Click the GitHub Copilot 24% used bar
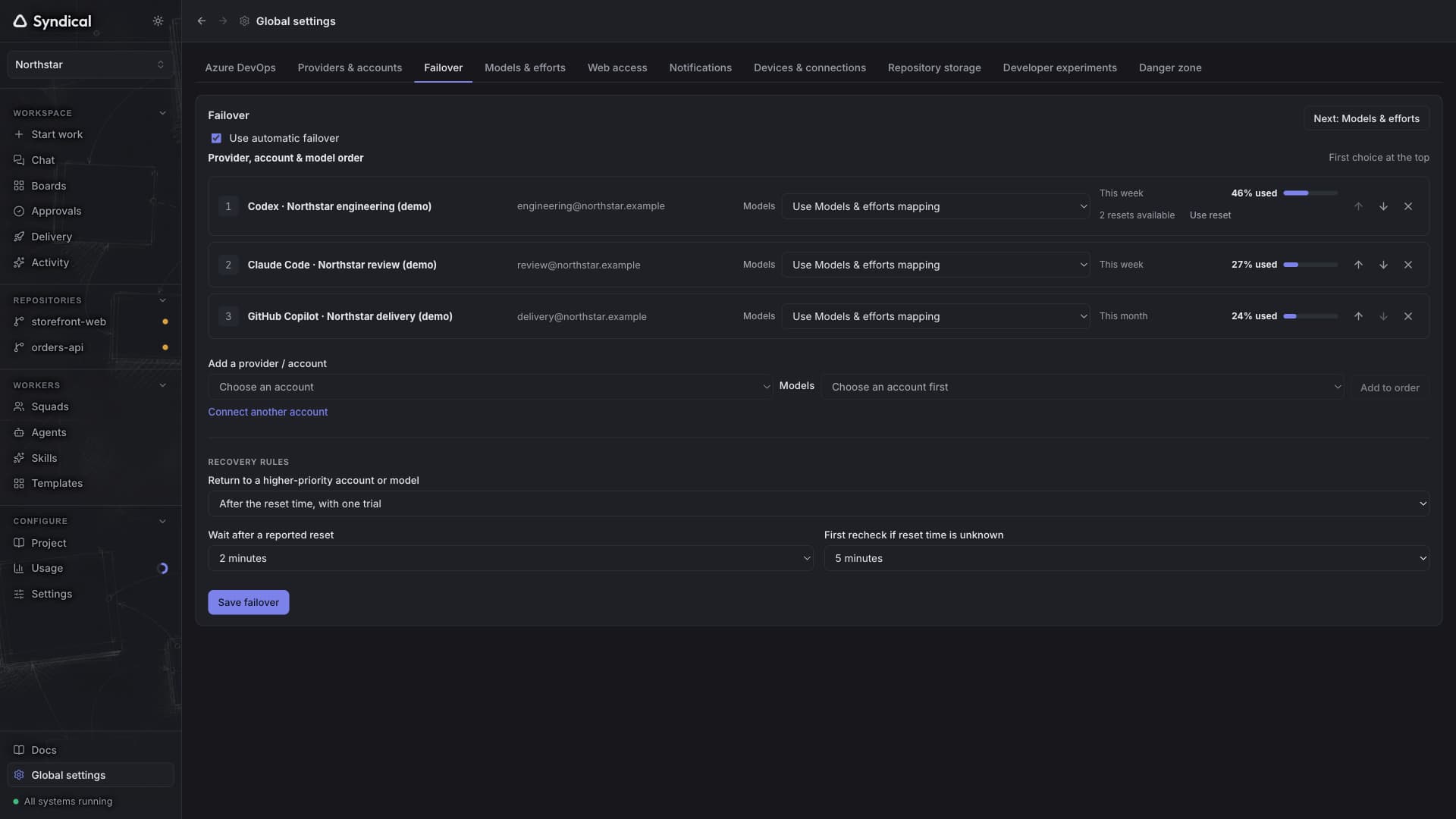 point(1310,316)
